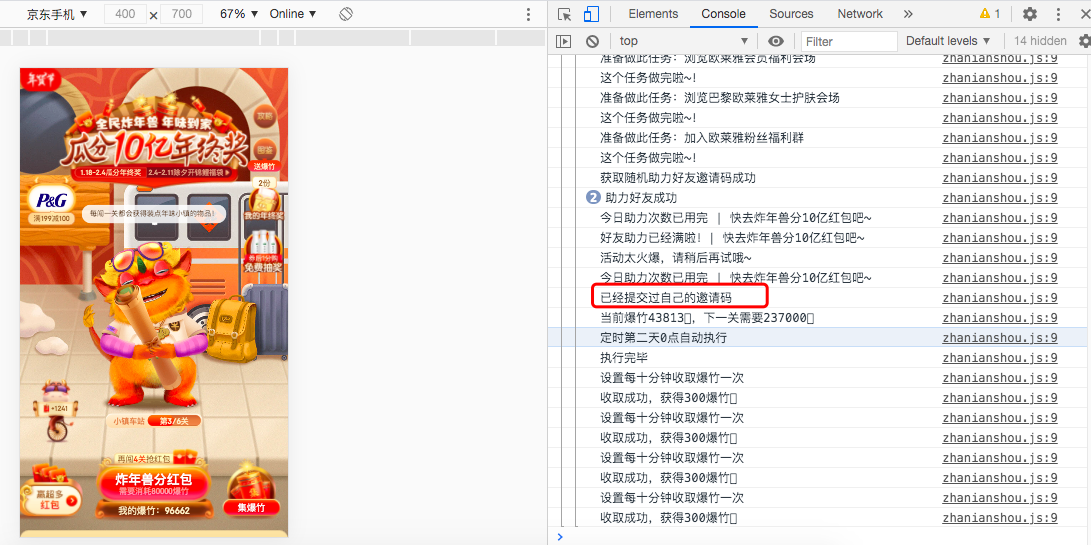Open source link beside 获取随机助力好友邀请码成功
Image resolution: width=1091 pixels, height=545 pixels.
click(1000, 178)
